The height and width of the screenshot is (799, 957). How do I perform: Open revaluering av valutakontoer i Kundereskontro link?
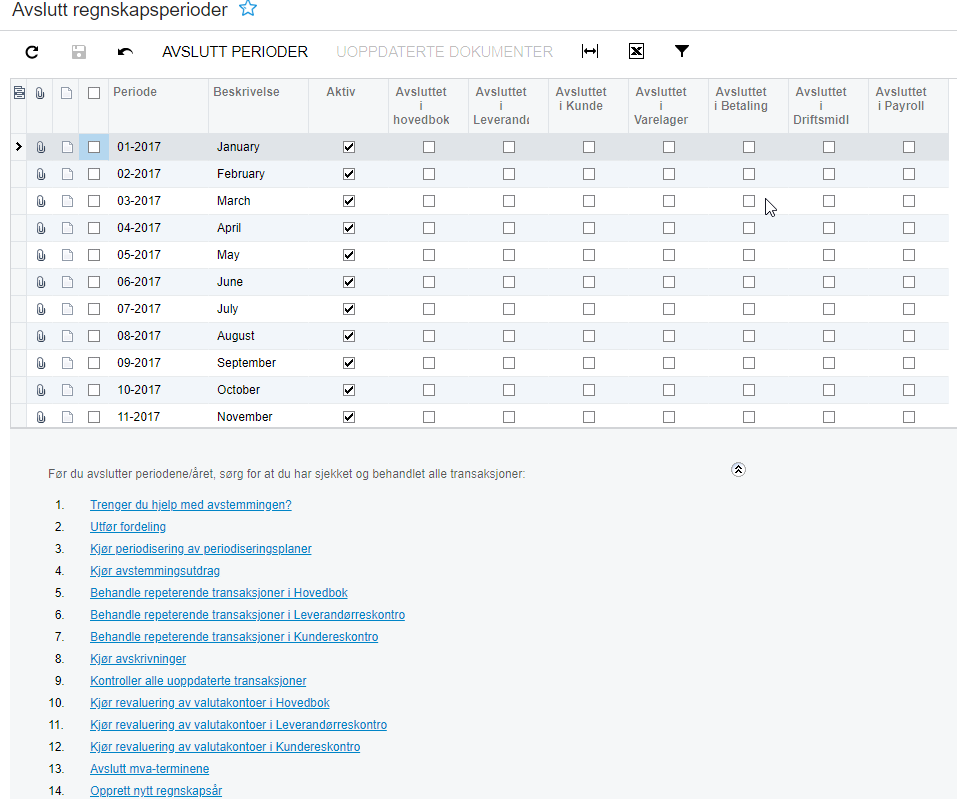[225, 747]
